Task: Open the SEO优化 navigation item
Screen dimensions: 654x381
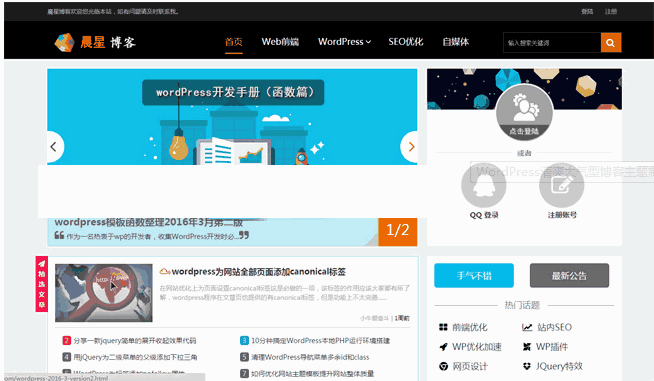Action: (x=406, y=42)
